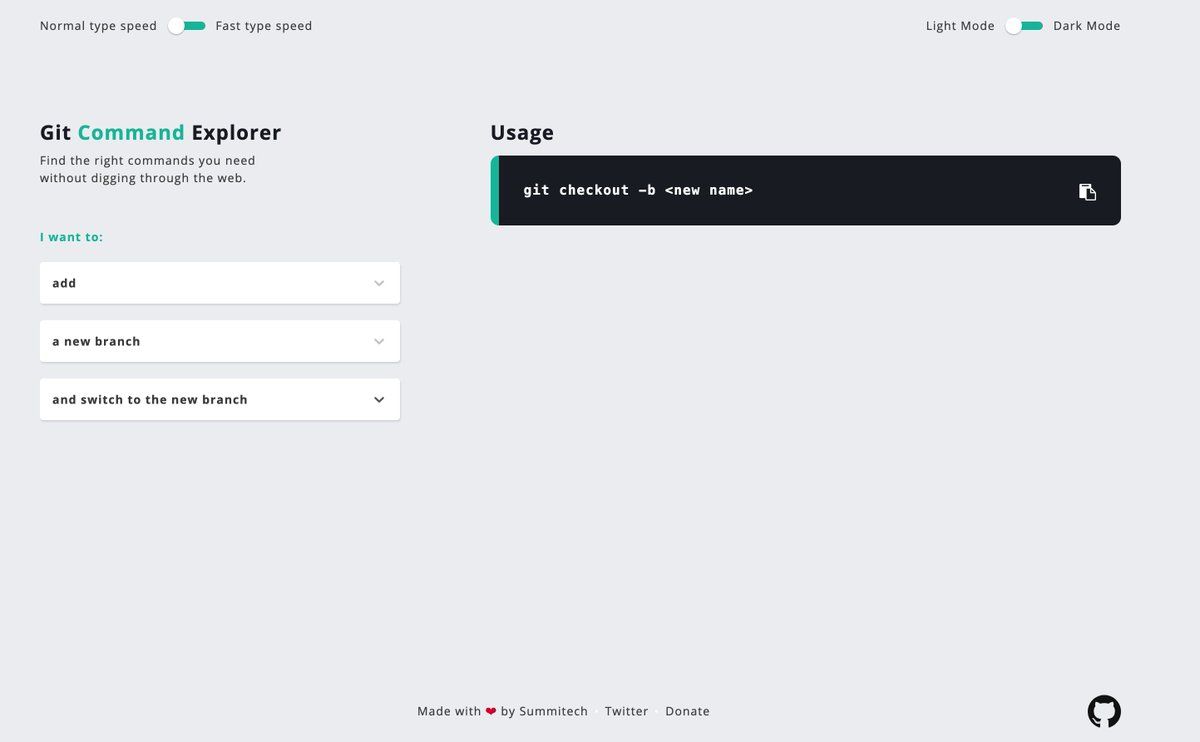This screenshot has width=1200, height=742.
Task: Open the GitHub repository icon
Action: click(x=1104, y=711)
